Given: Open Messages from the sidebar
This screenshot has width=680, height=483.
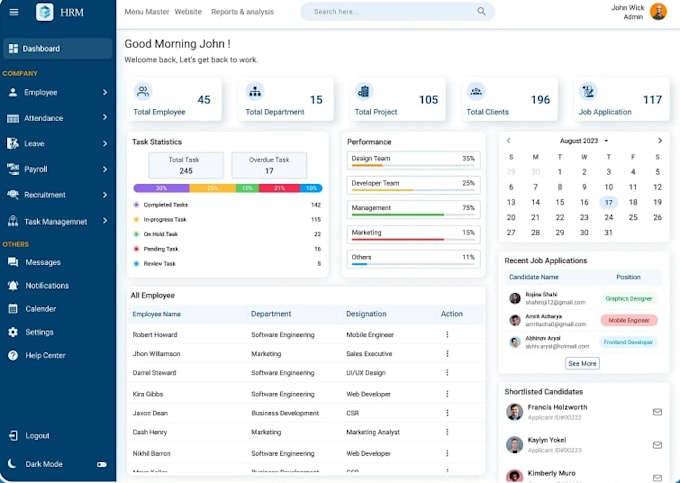Looking at the screenshot, I should 43,262.
